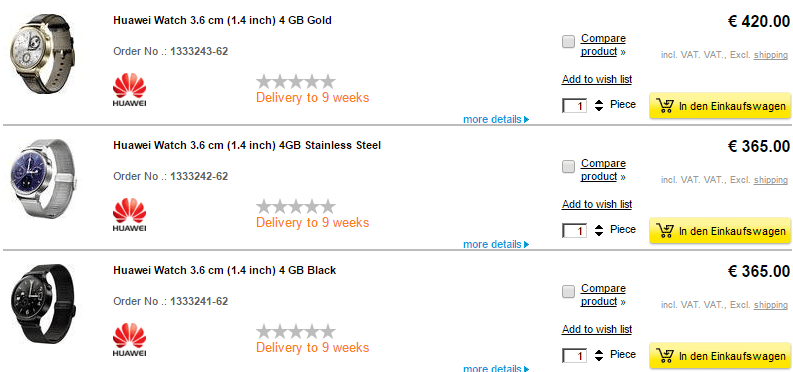Click the Huawei logo for the Black watch
The image size is (793, 372).
pos(129,339)
